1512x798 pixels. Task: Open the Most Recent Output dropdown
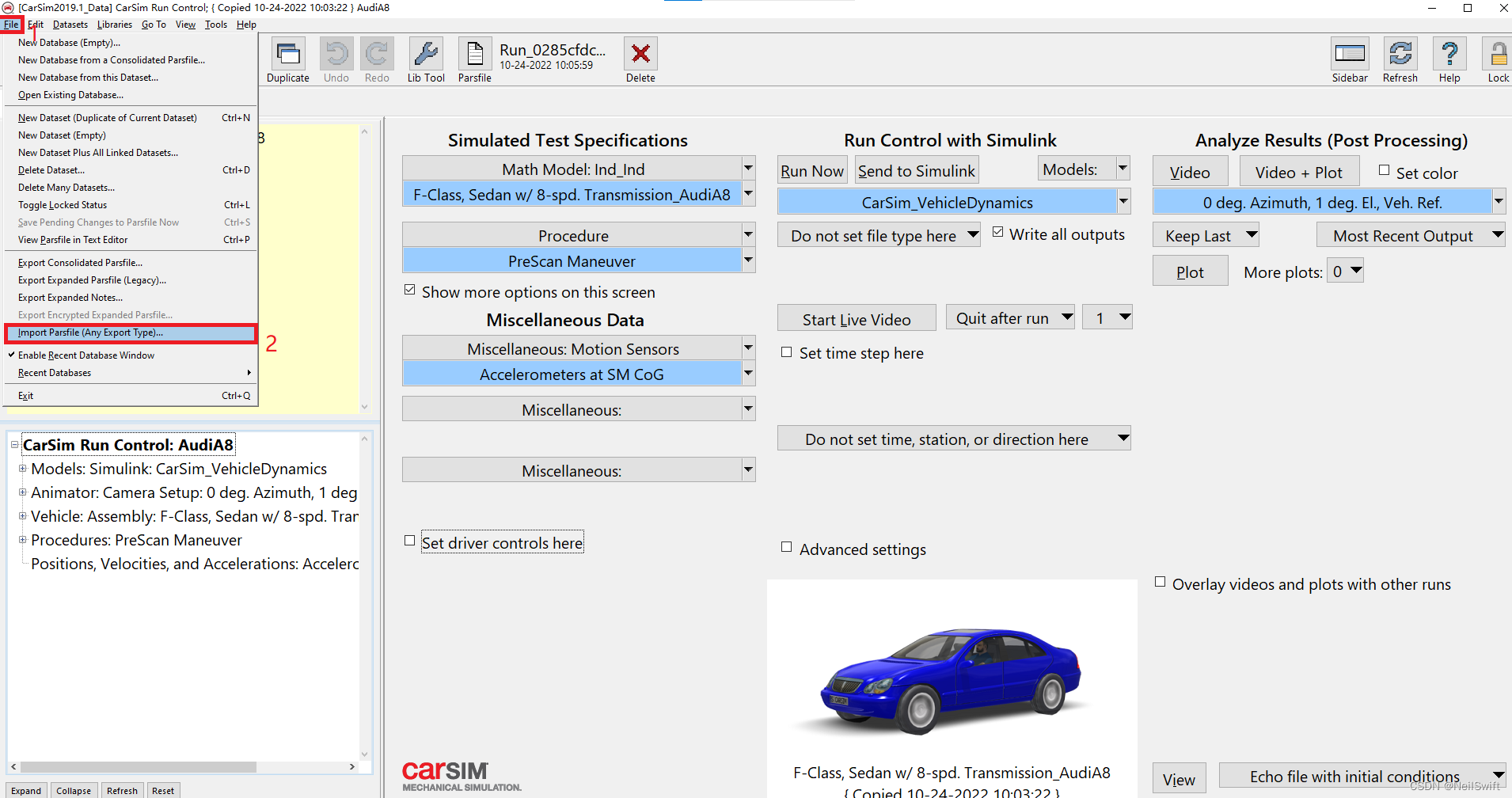(1411, 235)
